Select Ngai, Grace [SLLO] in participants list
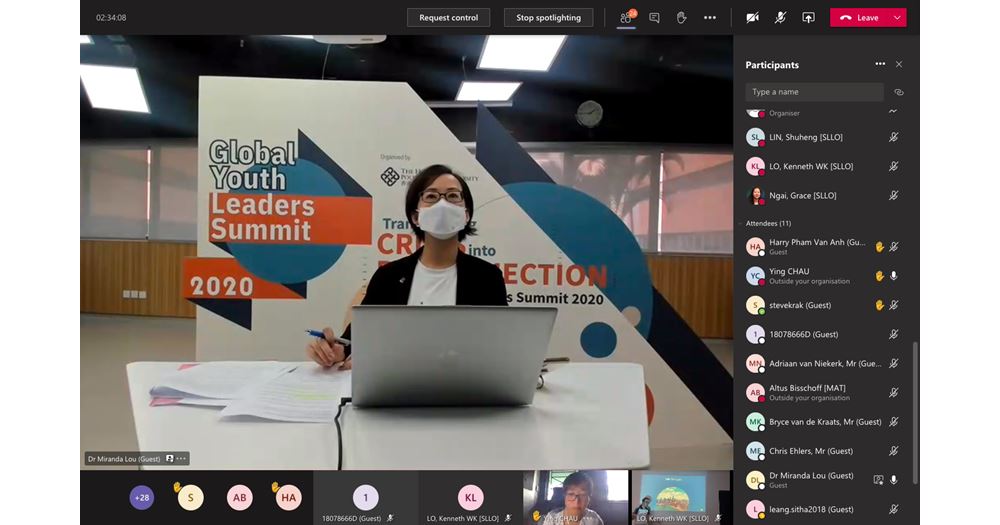The width and height of the screenshot is (1000, 525). pyautogui.click(x=803, y=195)
